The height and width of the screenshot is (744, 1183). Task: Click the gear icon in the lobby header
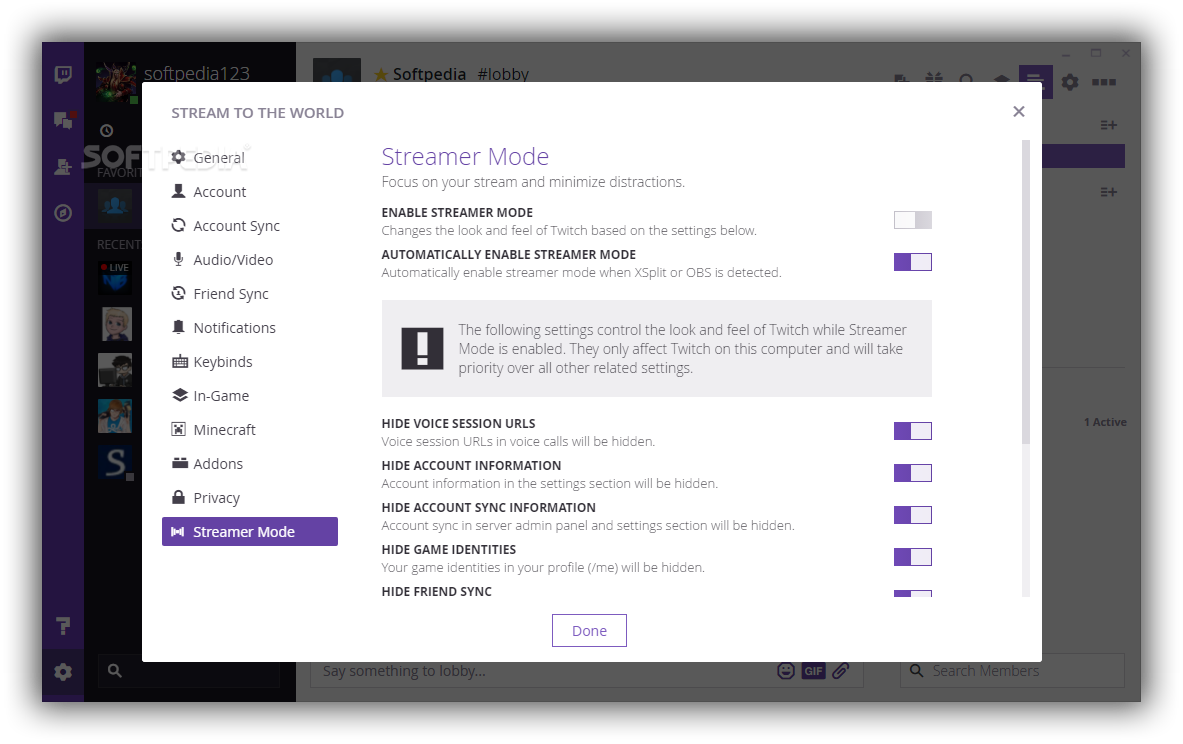point(1070,81)
